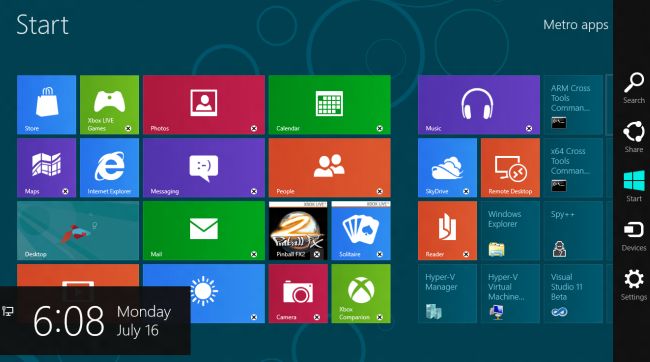Click the x badge on Xbox LIVE Games tile
This screenshot has width=650, height=362.
click(x=128, y=129)
